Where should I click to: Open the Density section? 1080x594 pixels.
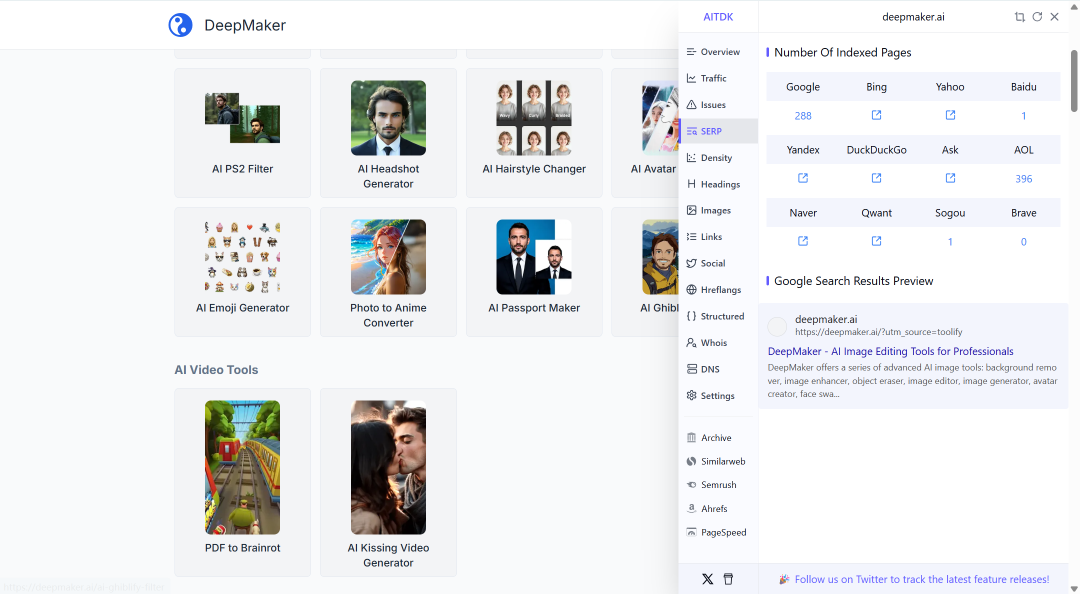tap(718, 158)
